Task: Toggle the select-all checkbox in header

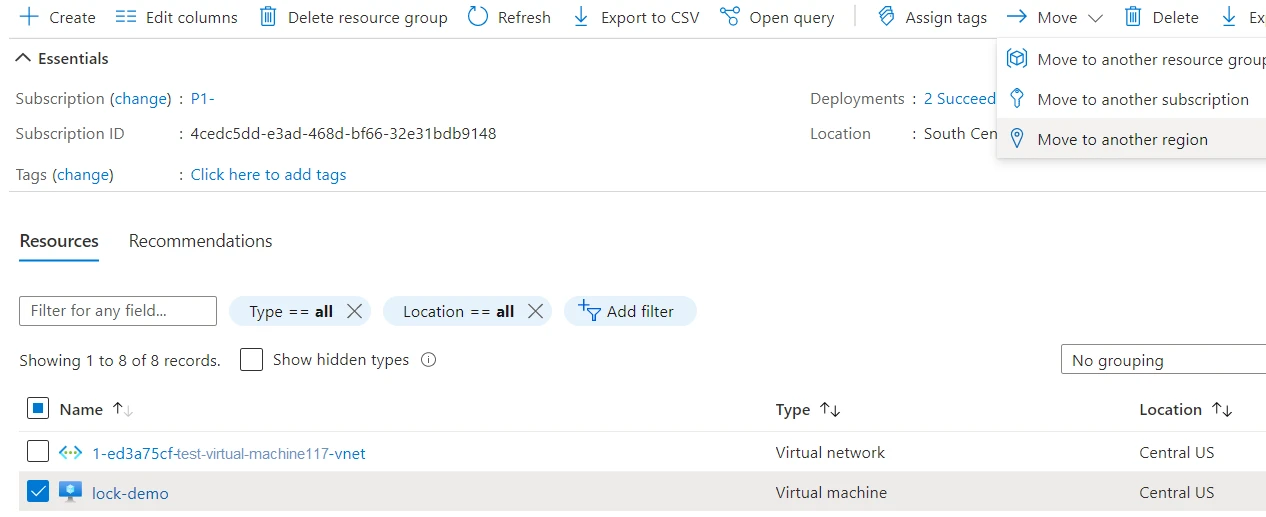Action: 38,408
